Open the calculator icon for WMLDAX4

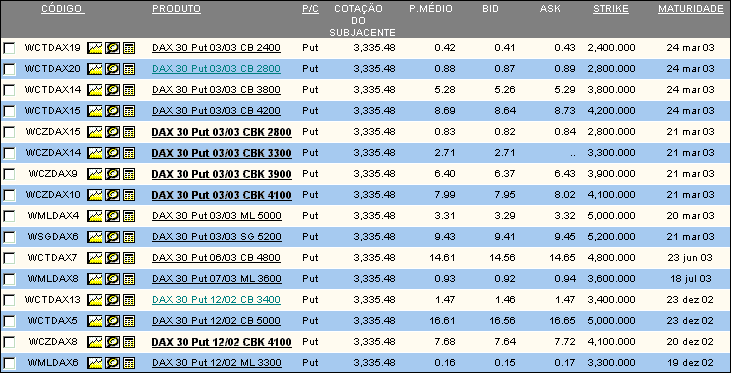click(129, 216)
